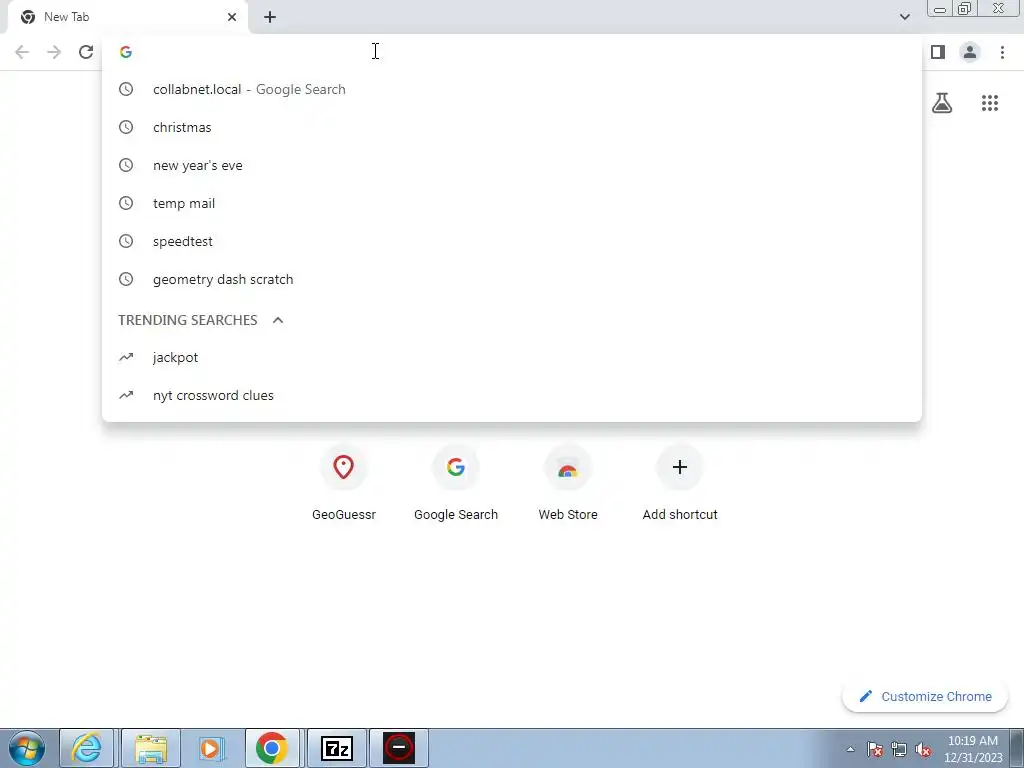Click the clock icon beside christmas
1024x768 pixels.
(126, 127)
